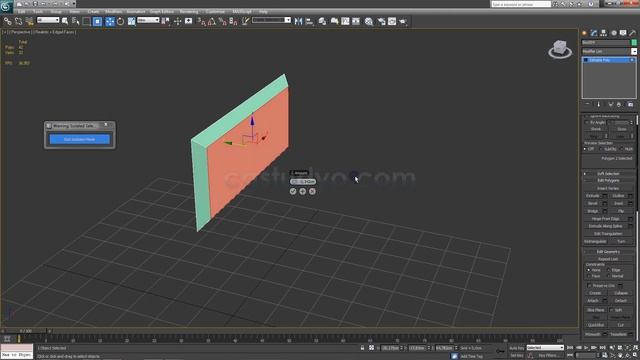Viewport: 640px width, 360px height.
Task: Click the Align tool in the toolbar
Action: click(309, 21)
